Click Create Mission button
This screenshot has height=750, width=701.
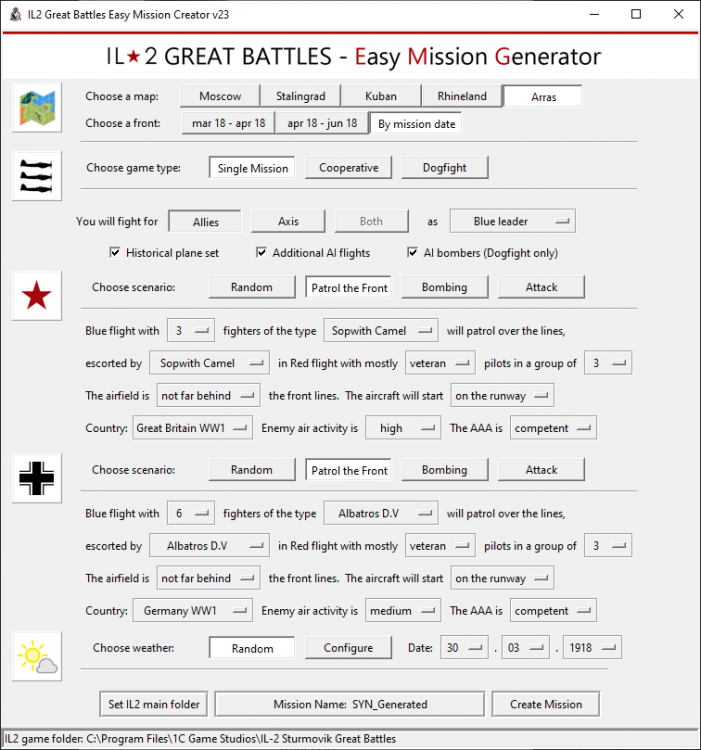point(546,704)
